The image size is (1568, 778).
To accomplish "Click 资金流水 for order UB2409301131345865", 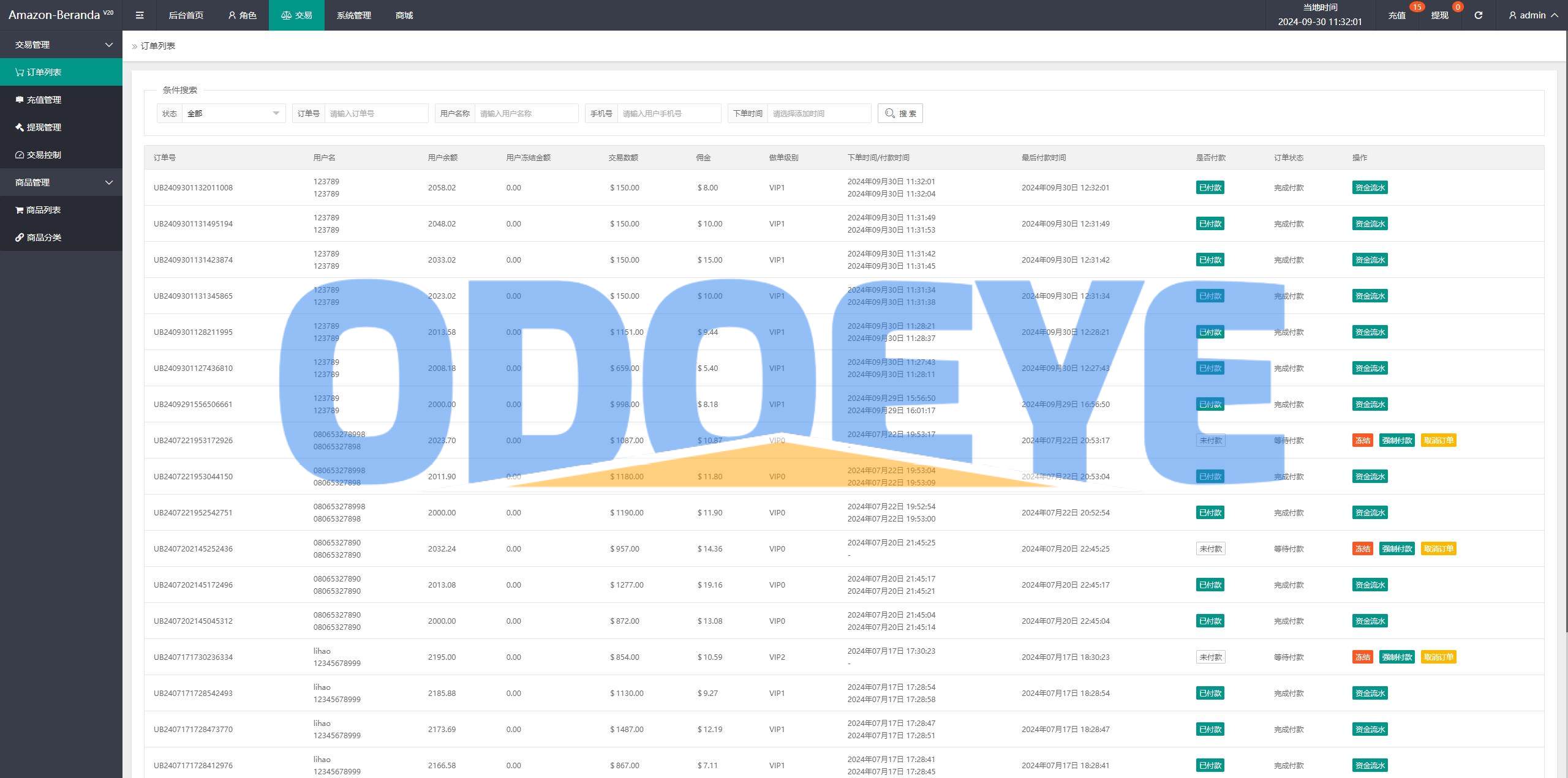I will (x=1370, y=296).
